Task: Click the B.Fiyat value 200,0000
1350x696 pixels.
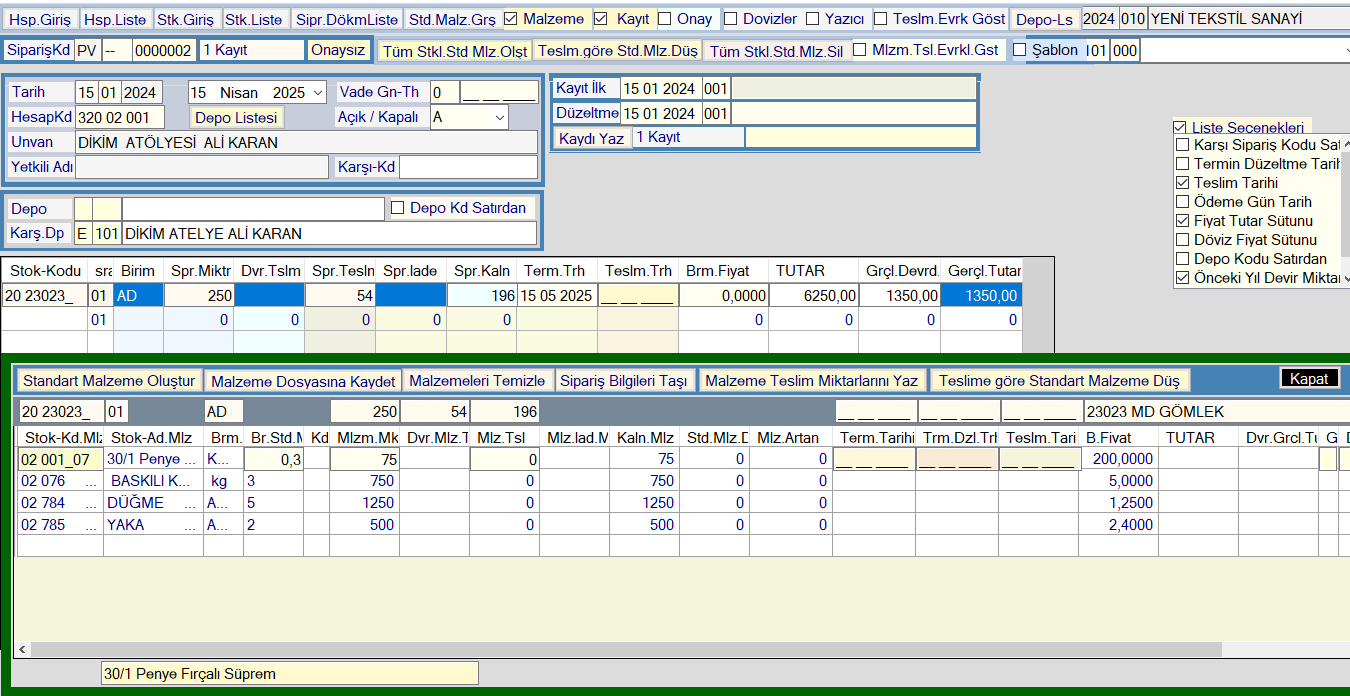Action: click(x=1119, y=459)
